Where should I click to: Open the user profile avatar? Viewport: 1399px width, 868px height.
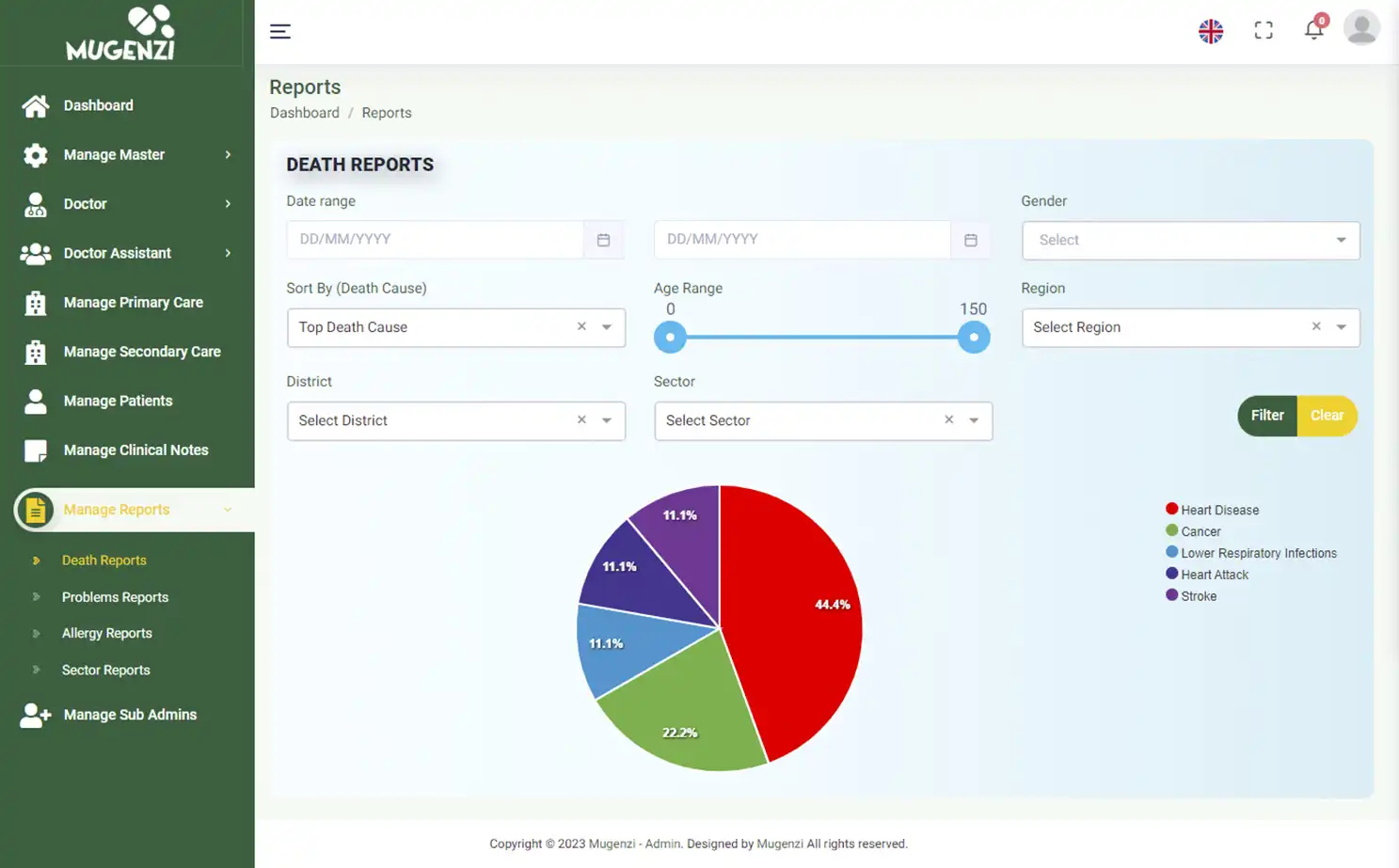[x=1361, y=28]
